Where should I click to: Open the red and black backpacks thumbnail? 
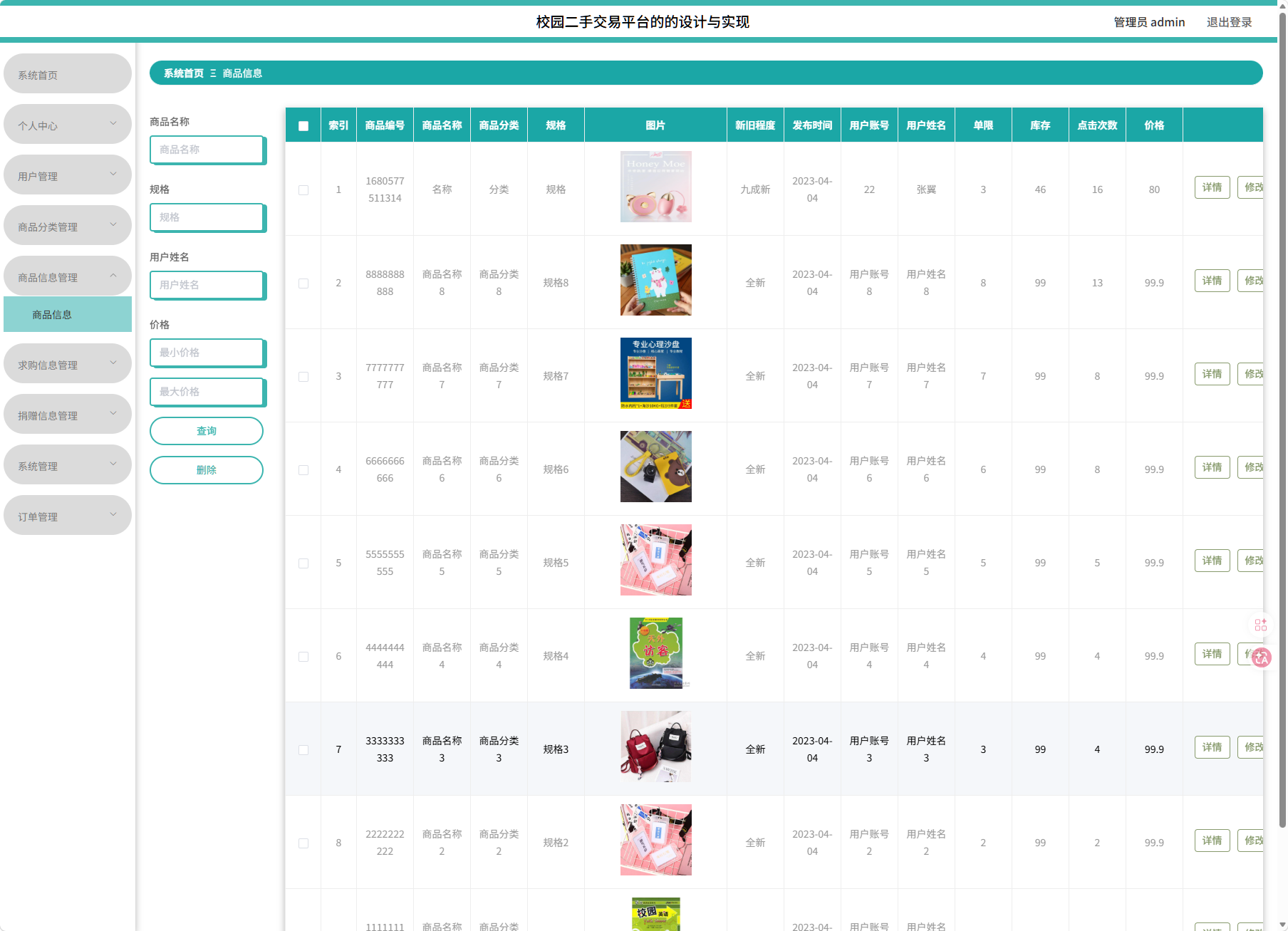click(x=656, y=747)
